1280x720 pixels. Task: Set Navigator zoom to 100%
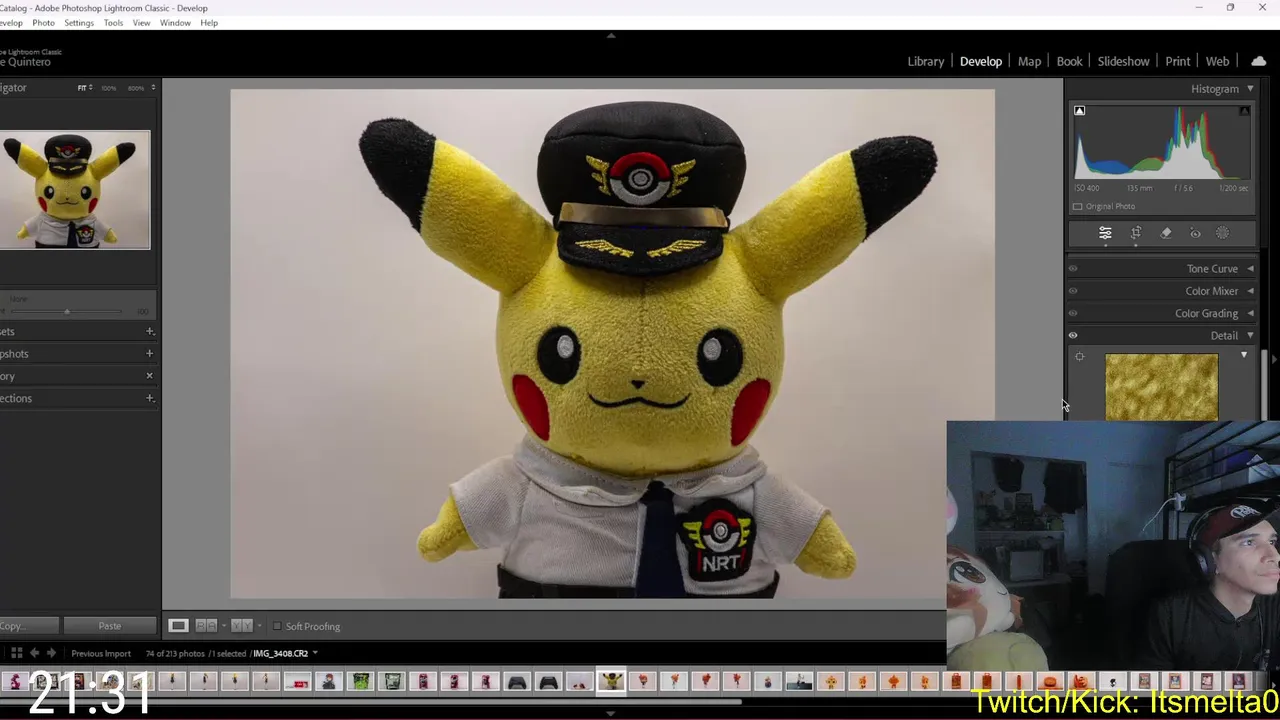click(108, 88)
